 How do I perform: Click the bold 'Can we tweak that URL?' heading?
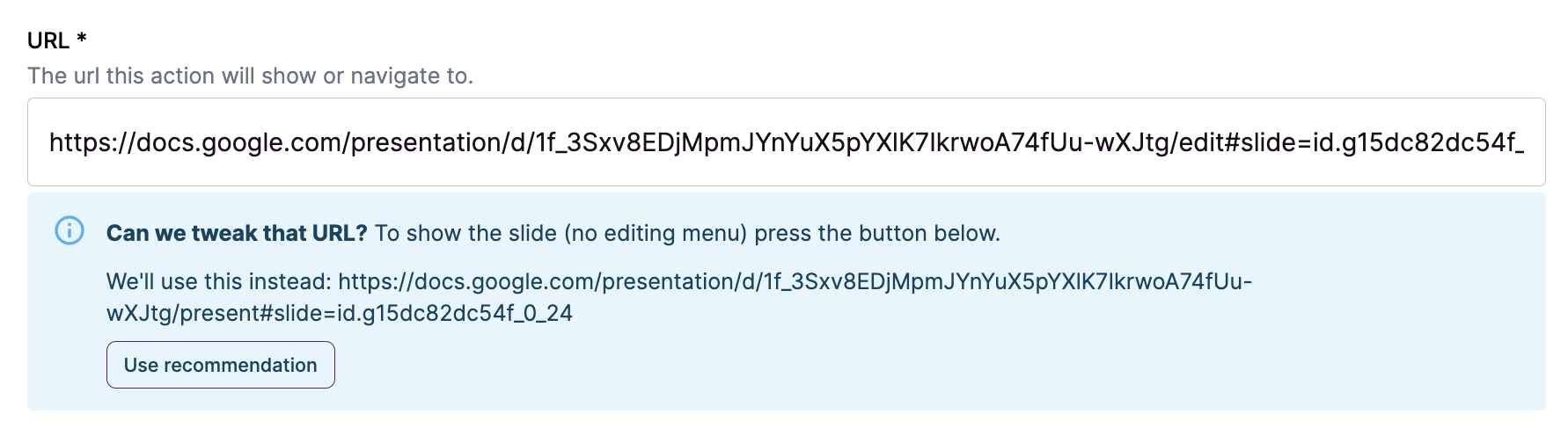pos(237,233)
